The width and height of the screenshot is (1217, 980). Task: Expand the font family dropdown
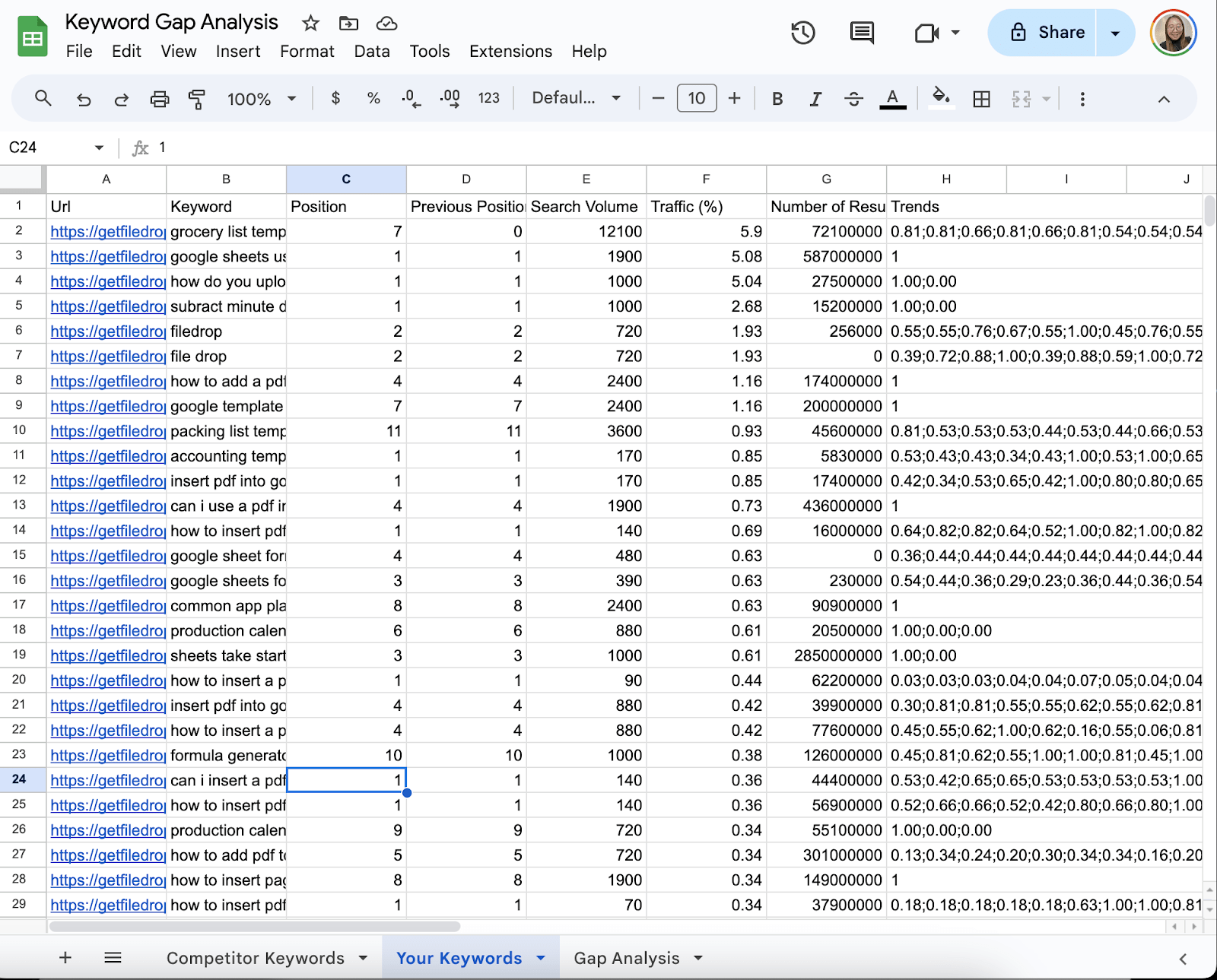point(577,98)
